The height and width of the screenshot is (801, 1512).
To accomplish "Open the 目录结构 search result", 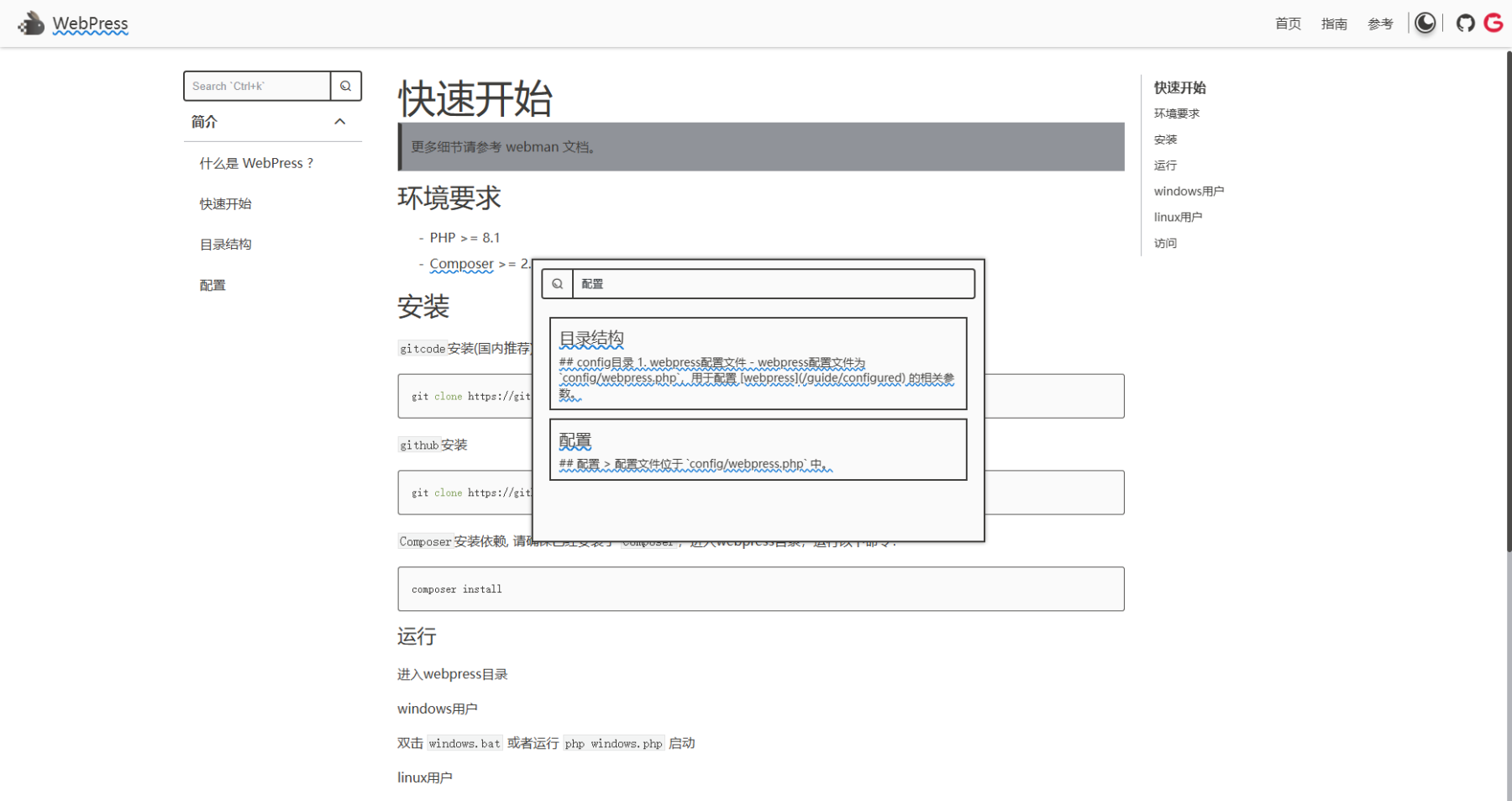I will (759, 363).
